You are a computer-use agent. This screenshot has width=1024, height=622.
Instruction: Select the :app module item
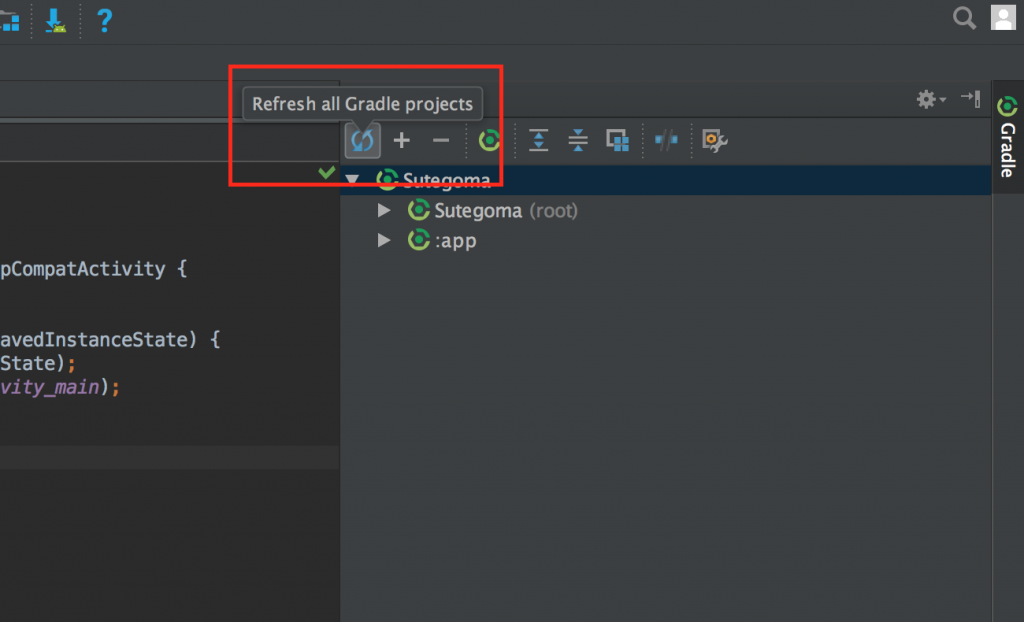(x=455, y=241)
